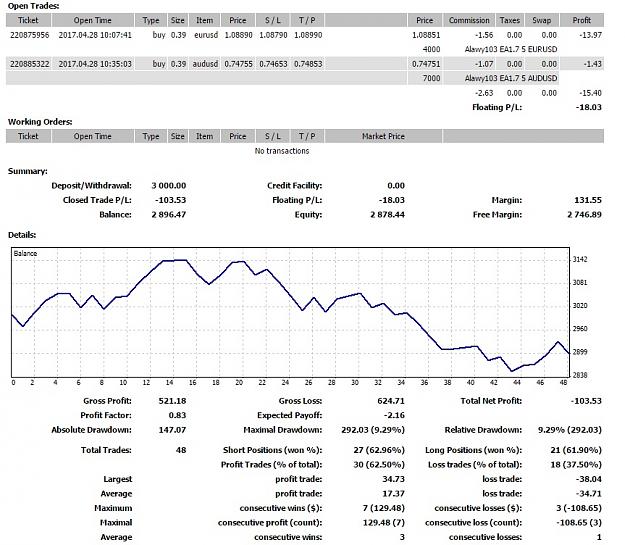Click the No transactions text
The image size is (625, 545).
coord(282,151)
